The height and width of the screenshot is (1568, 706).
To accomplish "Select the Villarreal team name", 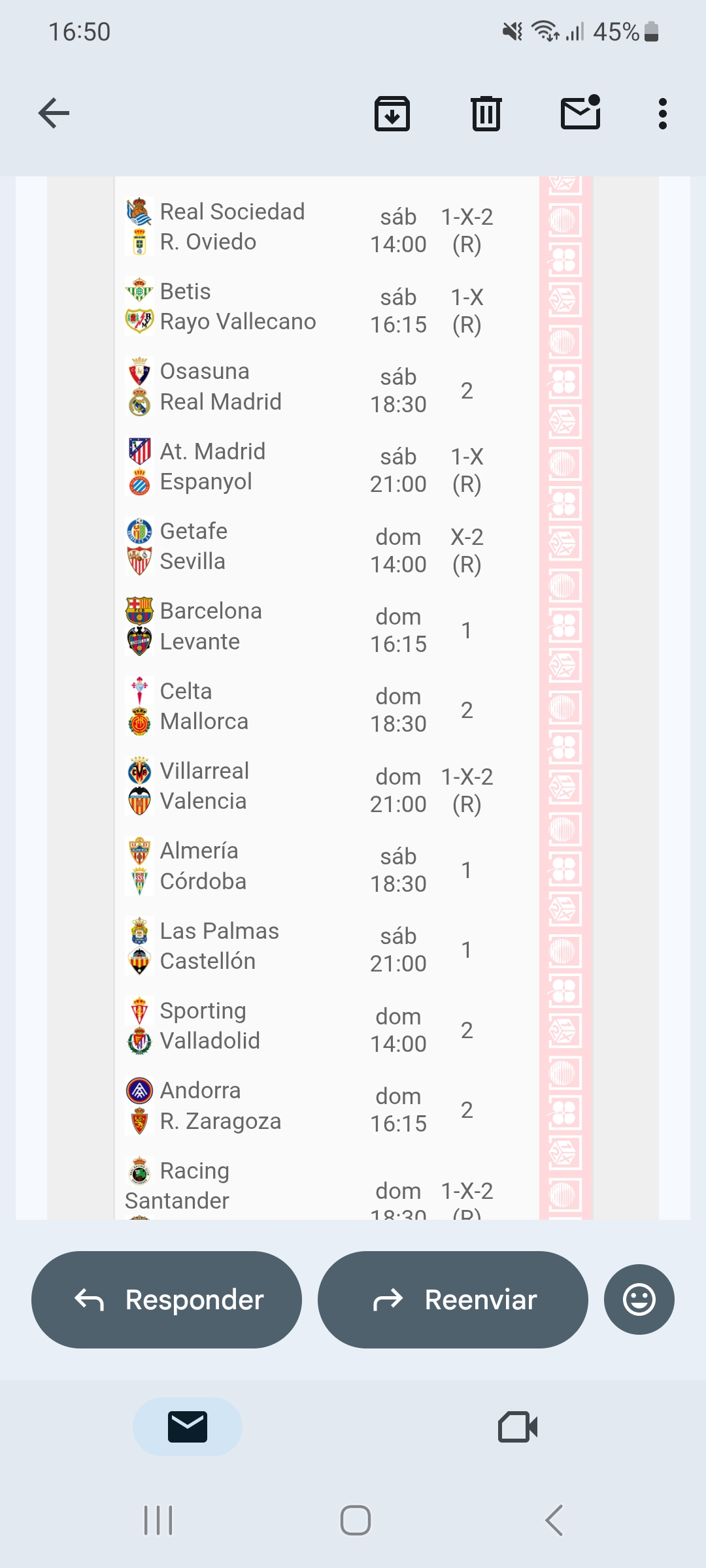I will coord(205,771).
